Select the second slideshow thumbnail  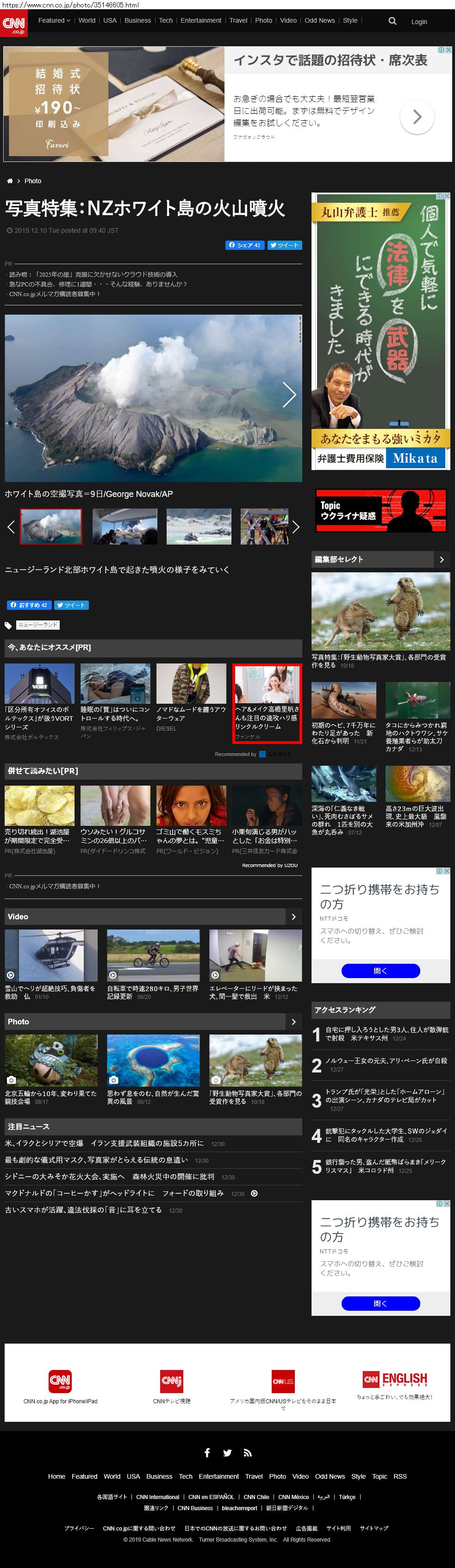point(125,526)
